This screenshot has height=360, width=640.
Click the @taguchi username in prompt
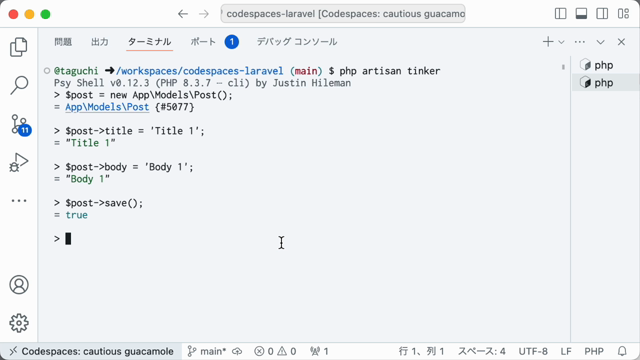pyautogui.click(x=76, y=71)
